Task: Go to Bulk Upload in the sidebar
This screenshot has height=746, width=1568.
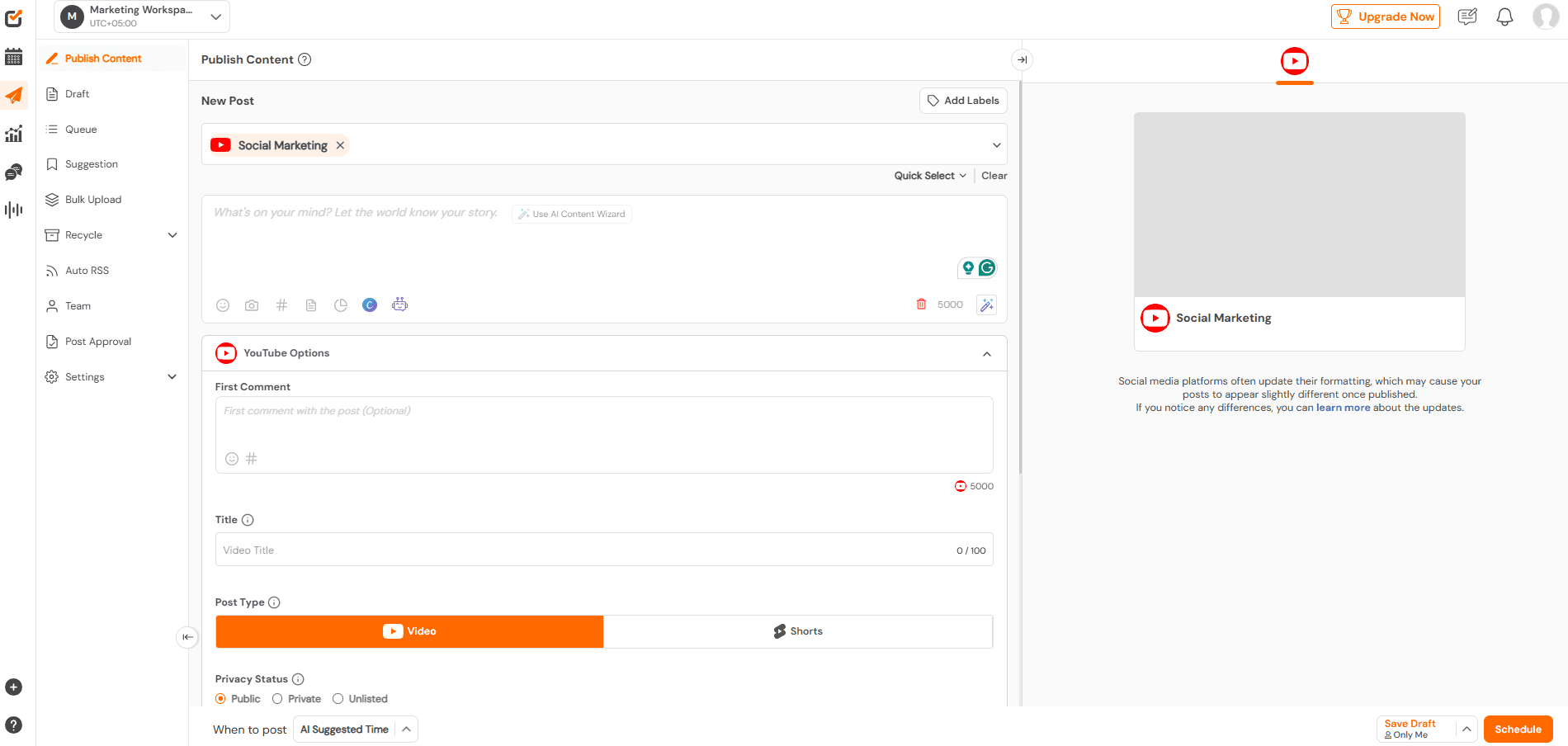Action: 92,199
